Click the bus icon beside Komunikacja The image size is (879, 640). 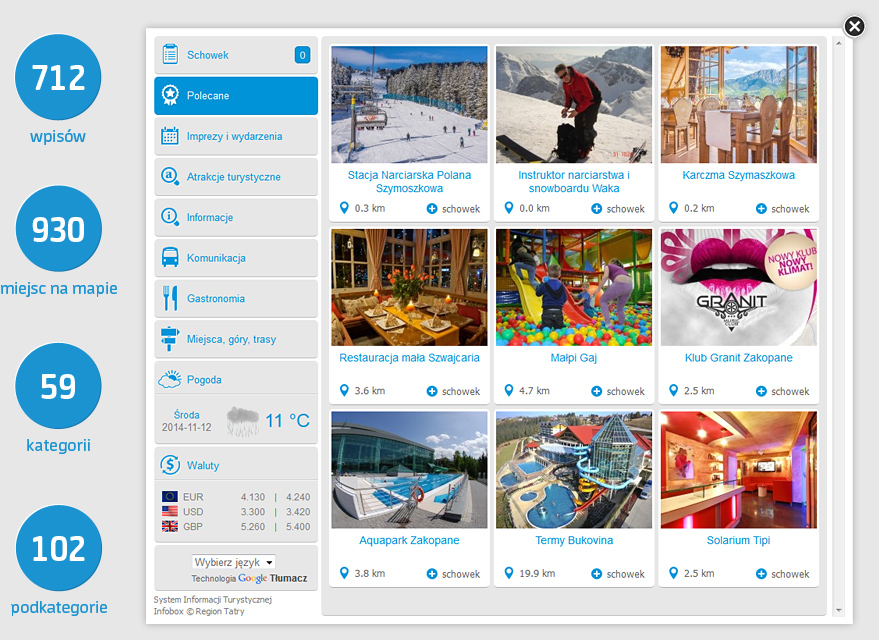(170, 258)
